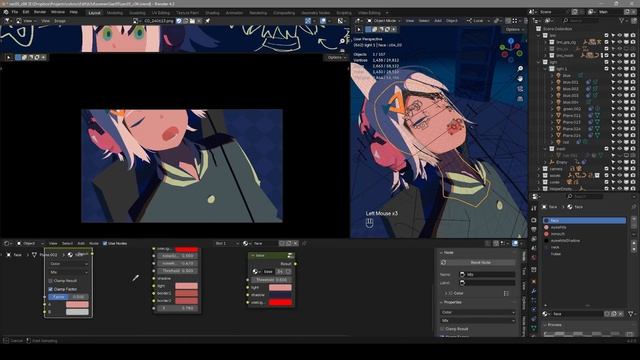The image size is (640, 360).
Task: Uncheck Clamp Factor in the Mix node
Action: tap(51, 289)
